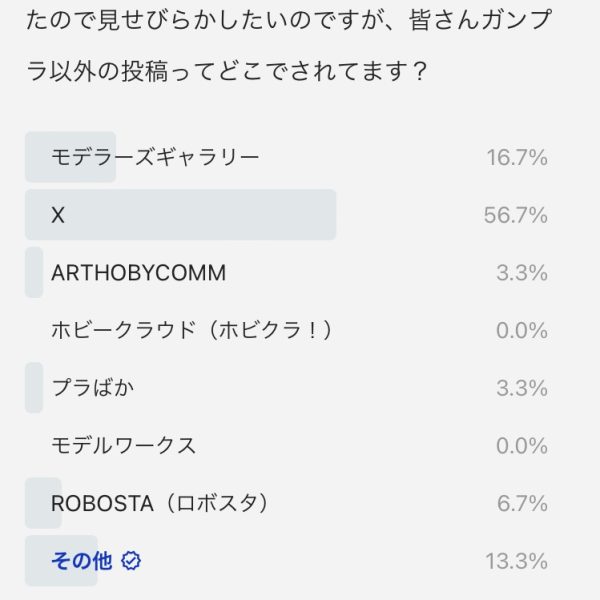Image resolution: width=600 pixels, height=600 pixels.
Task: Select the モデラーズギャラリー poll option
Action: (155, 157)
